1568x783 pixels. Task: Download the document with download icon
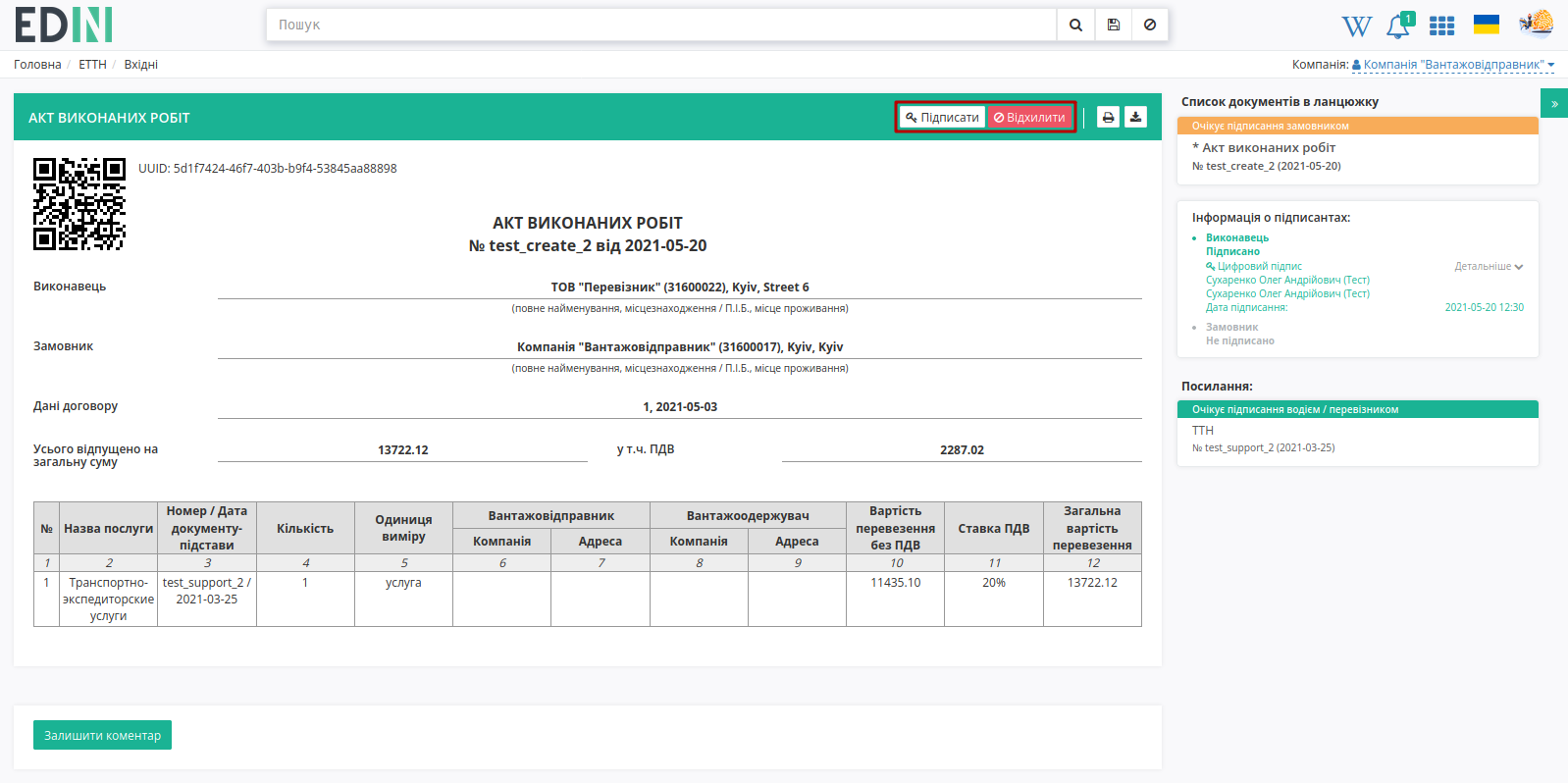pos(1135,117)
